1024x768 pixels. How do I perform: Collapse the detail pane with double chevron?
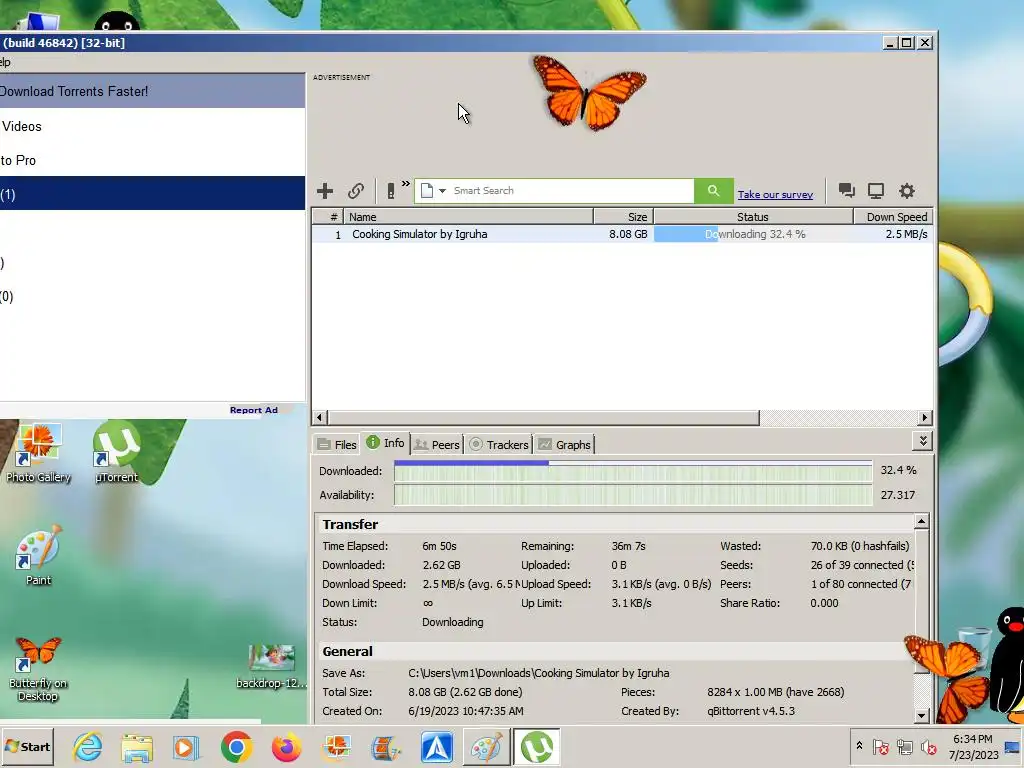click(x=923, y=441)
